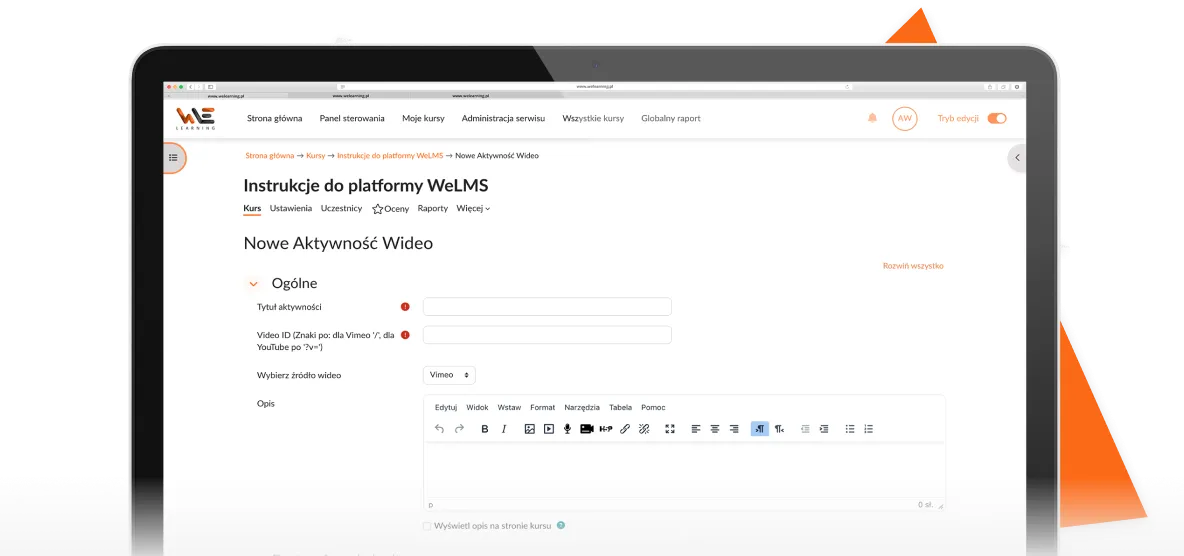Open Administracja serwisu

tap(503, 119)
